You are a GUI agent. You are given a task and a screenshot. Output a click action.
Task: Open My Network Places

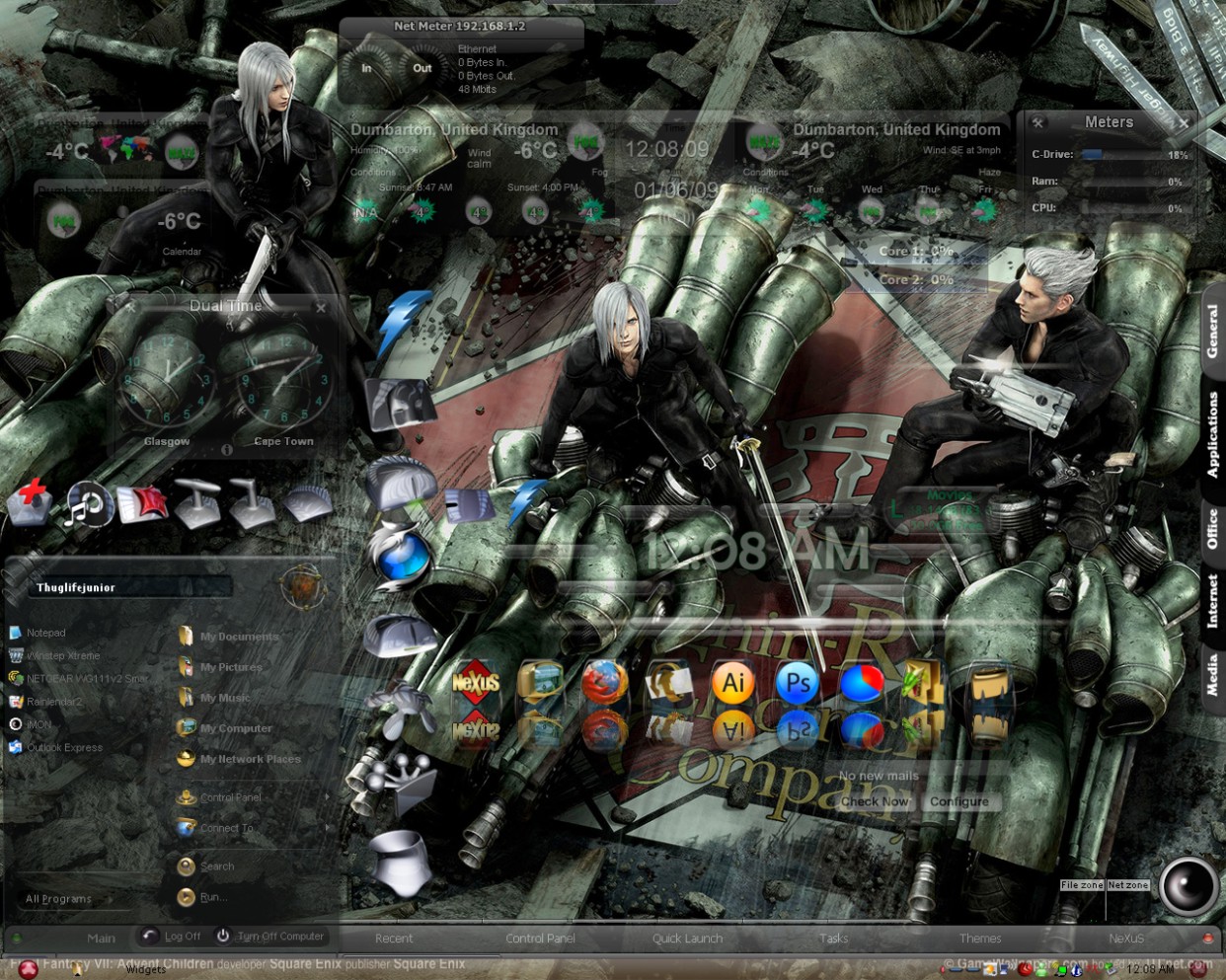(239, 759)
